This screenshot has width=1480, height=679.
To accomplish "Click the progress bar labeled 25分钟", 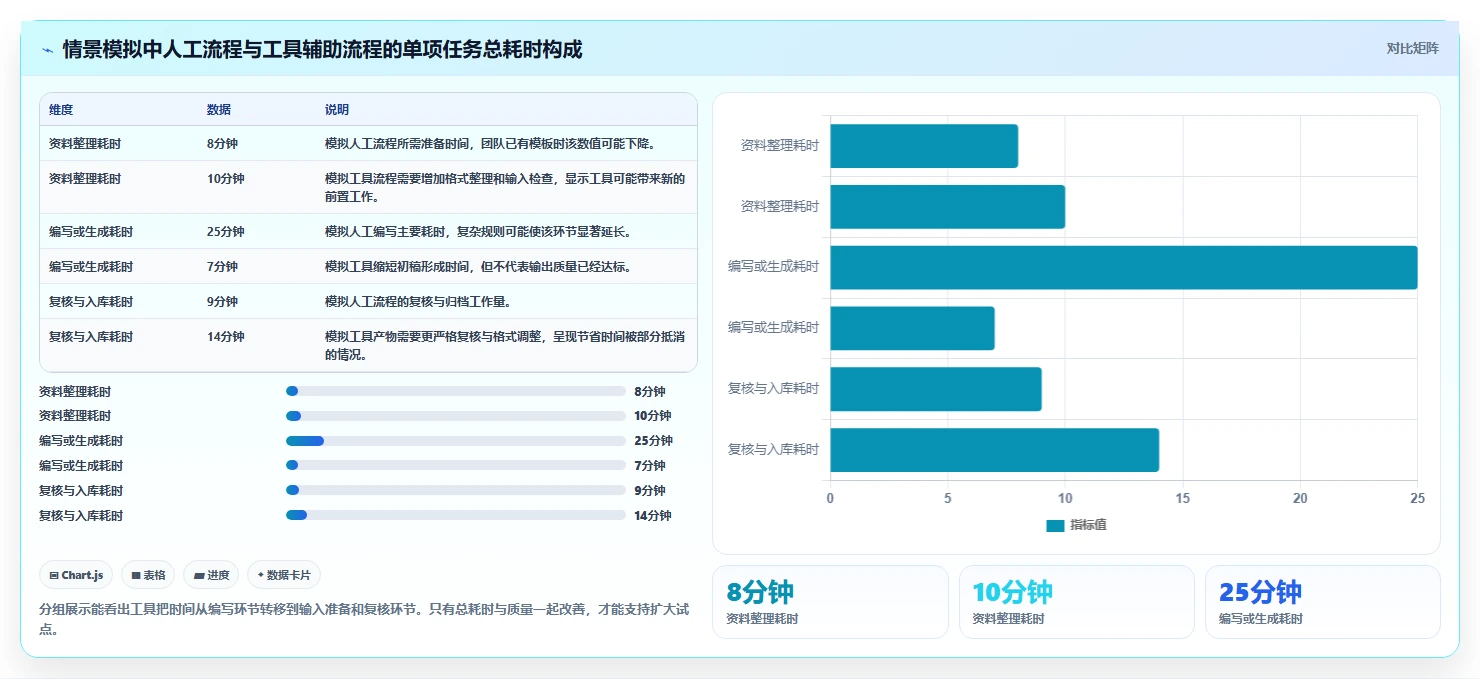I will point(456,441).
